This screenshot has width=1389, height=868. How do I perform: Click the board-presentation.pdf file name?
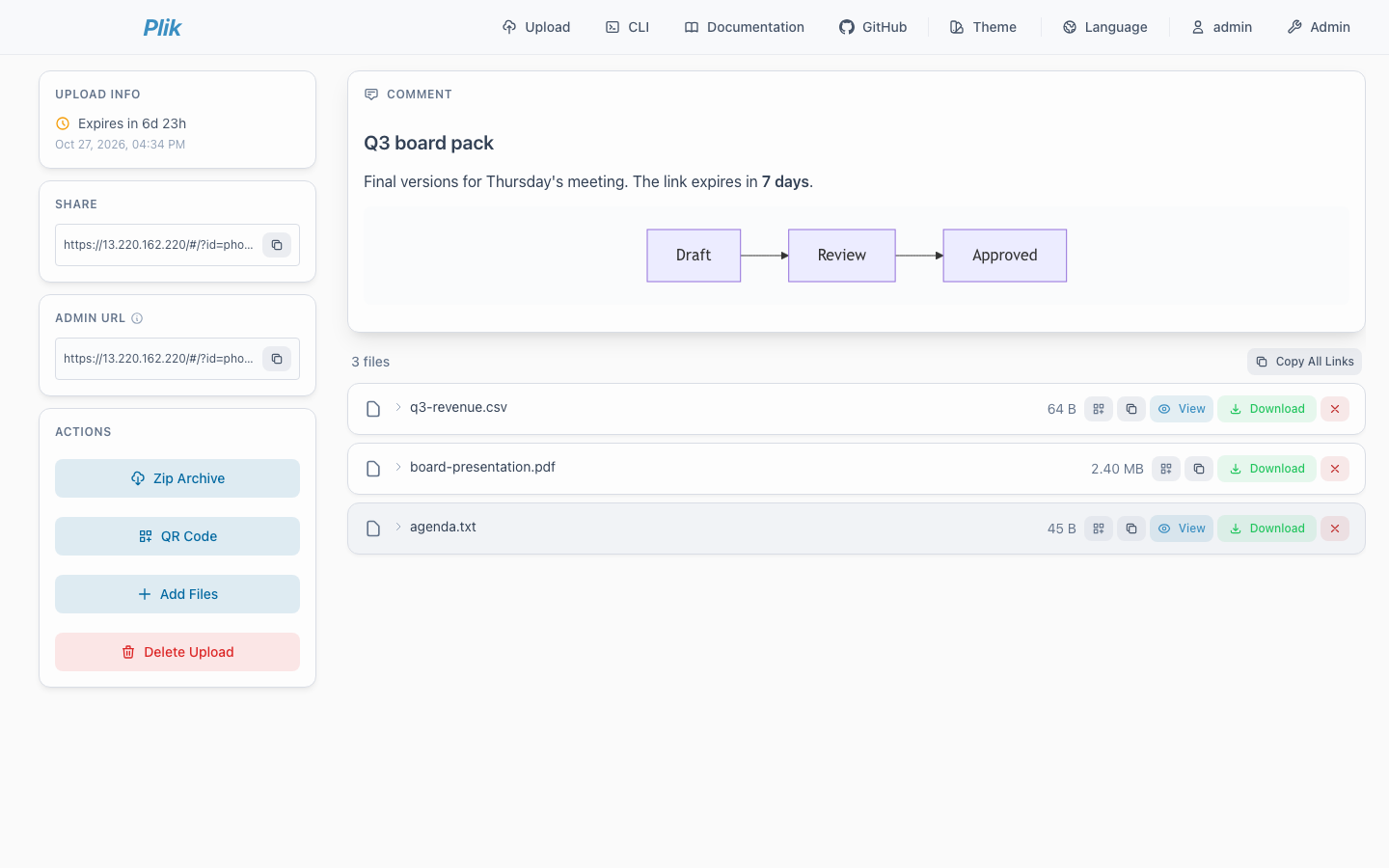[482, 467]
